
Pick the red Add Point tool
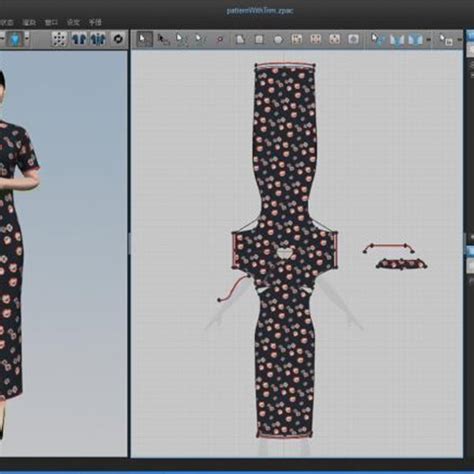(x=220, y=39)
